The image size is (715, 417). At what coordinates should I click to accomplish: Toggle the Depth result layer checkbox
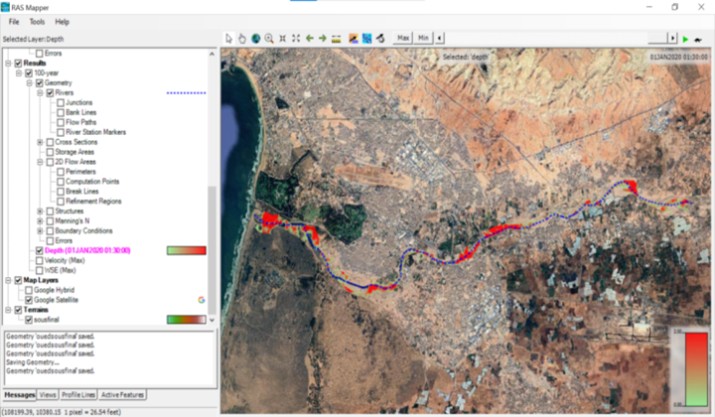coord(39,250)
